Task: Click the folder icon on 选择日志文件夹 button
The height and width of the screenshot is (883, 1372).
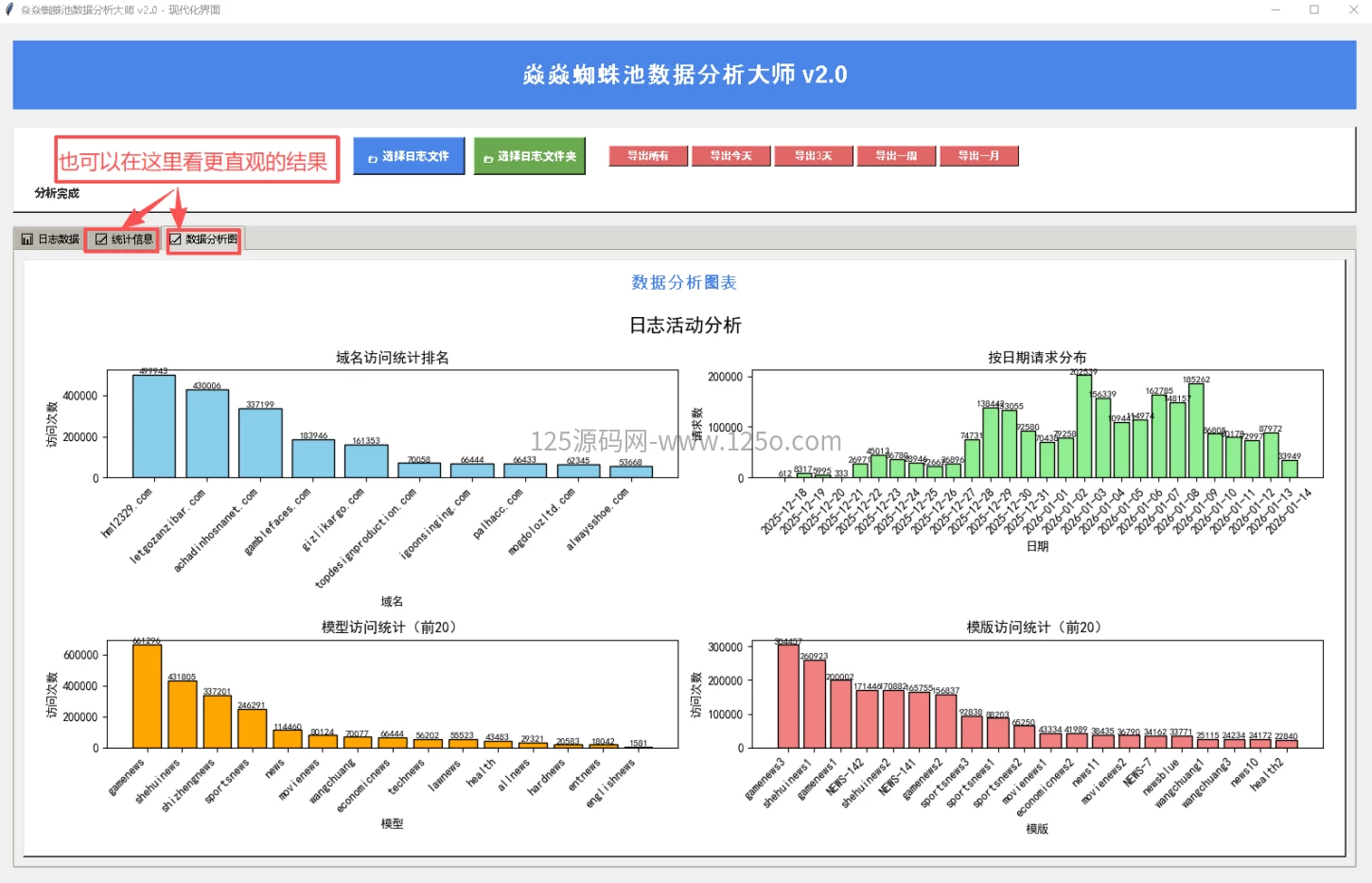Action: (488, 158)
